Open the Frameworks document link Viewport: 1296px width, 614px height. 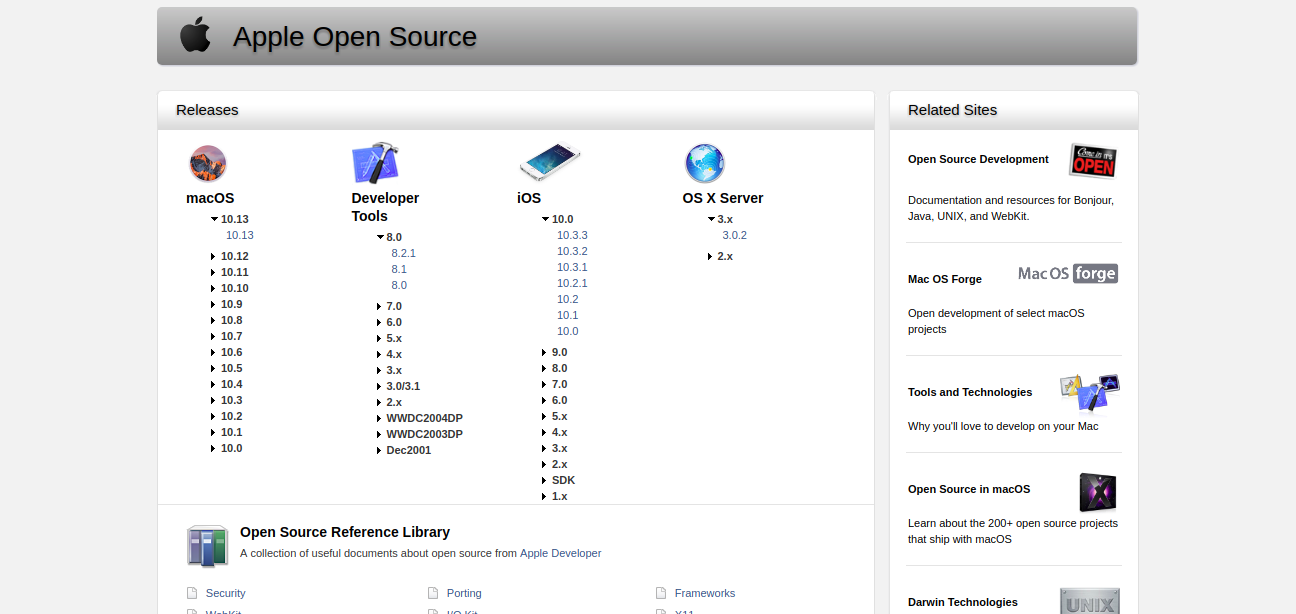pos(704,593)
